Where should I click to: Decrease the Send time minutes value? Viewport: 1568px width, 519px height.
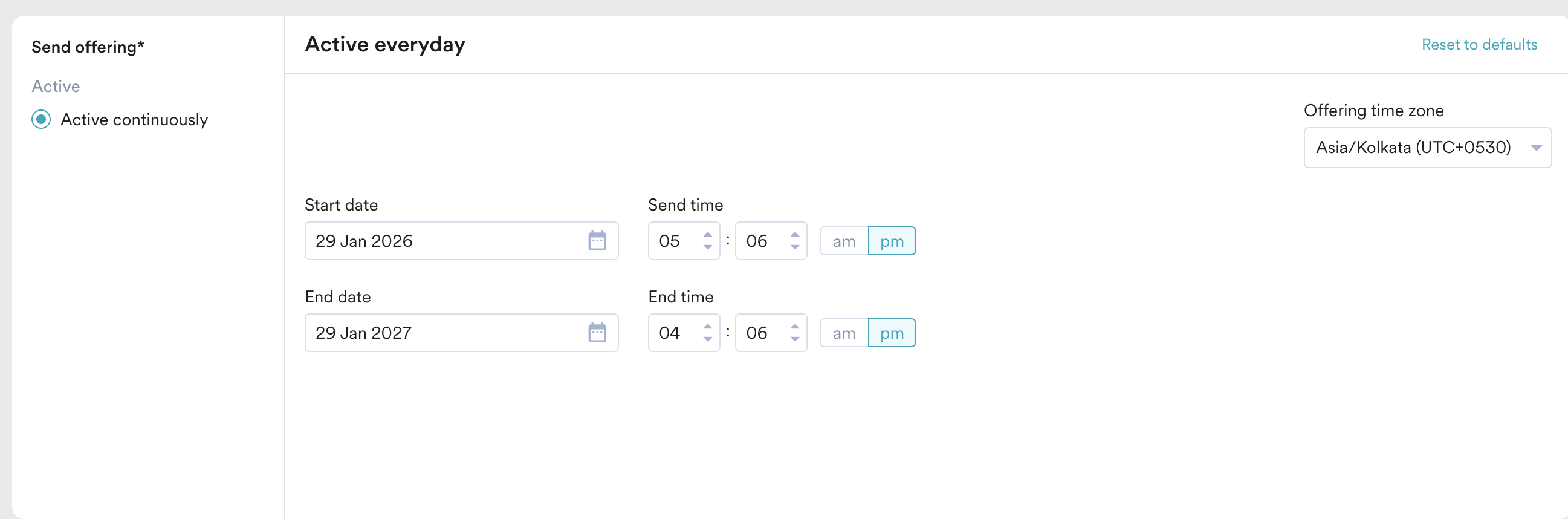tap(794, 247)
